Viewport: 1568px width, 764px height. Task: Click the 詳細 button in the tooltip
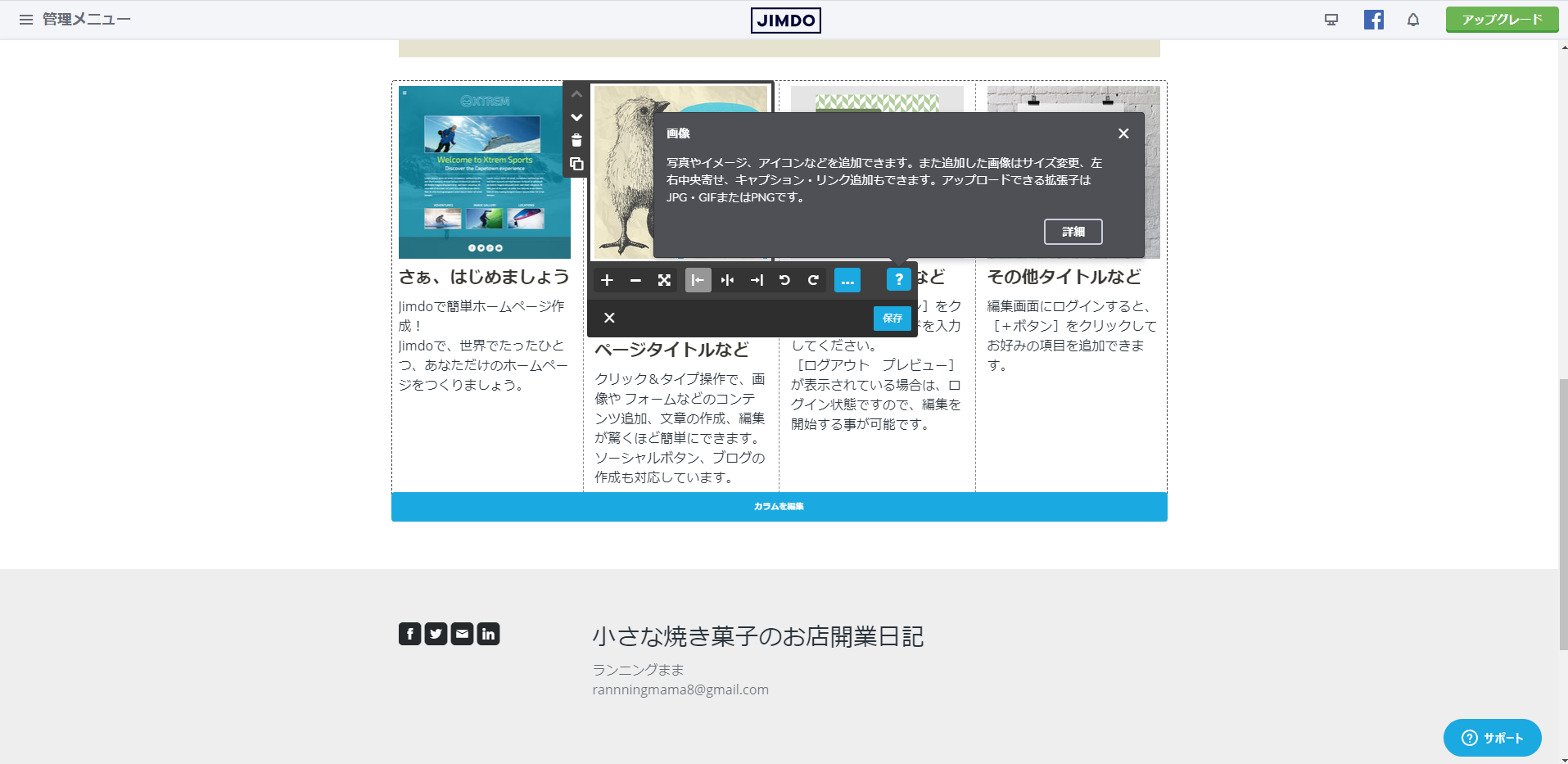1073,232
